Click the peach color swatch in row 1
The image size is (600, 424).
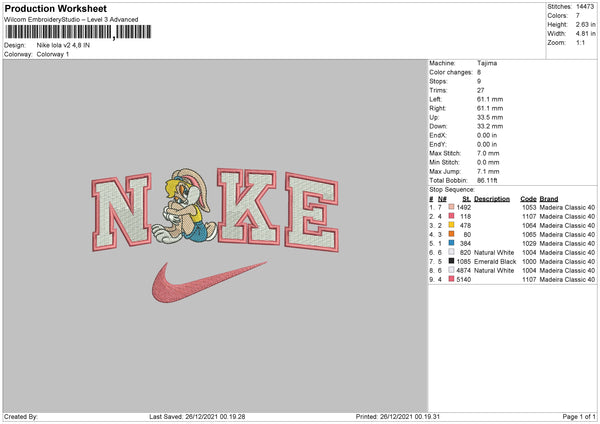pyautogui.click(x=452, y=207)
